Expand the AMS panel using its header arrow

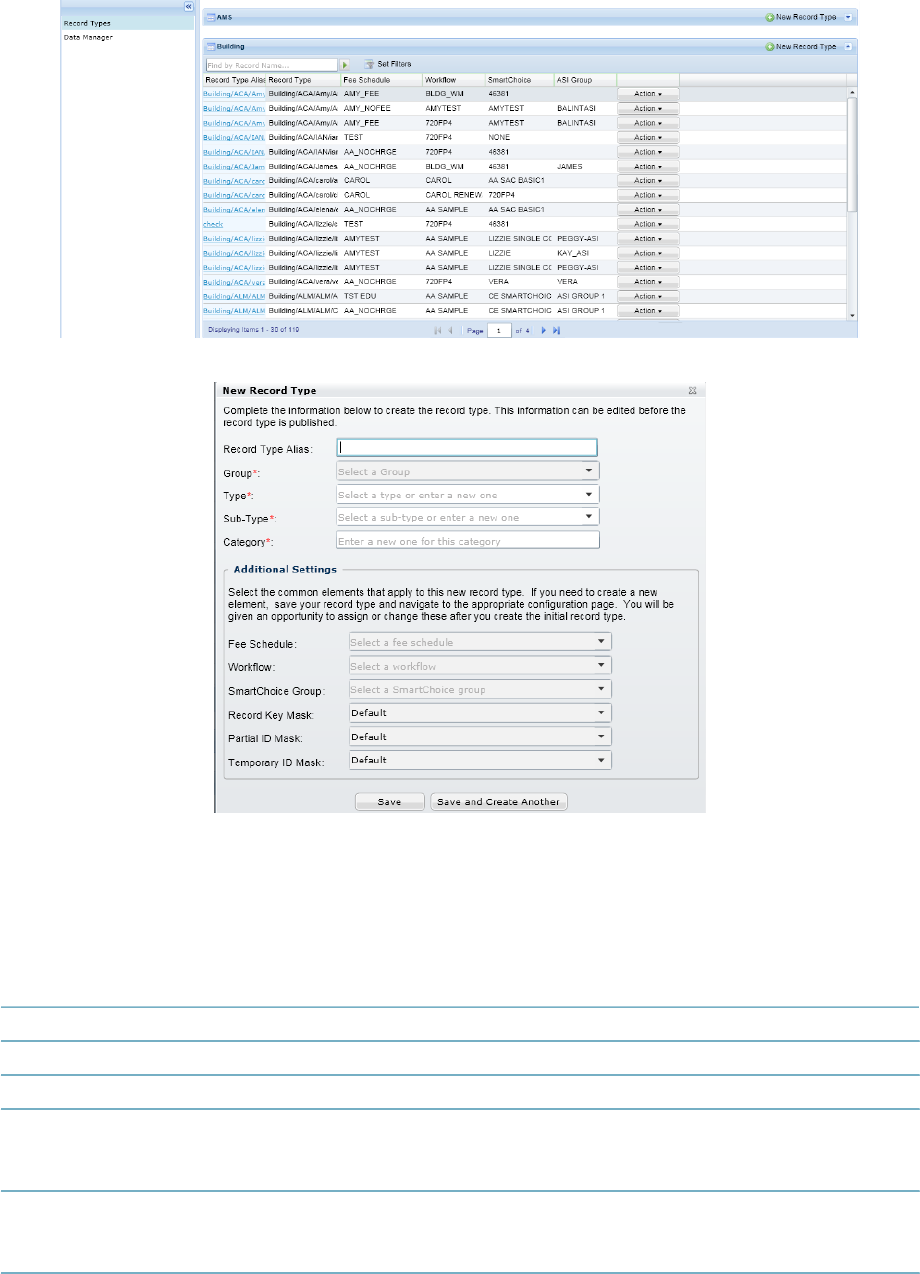click(848, 18)
